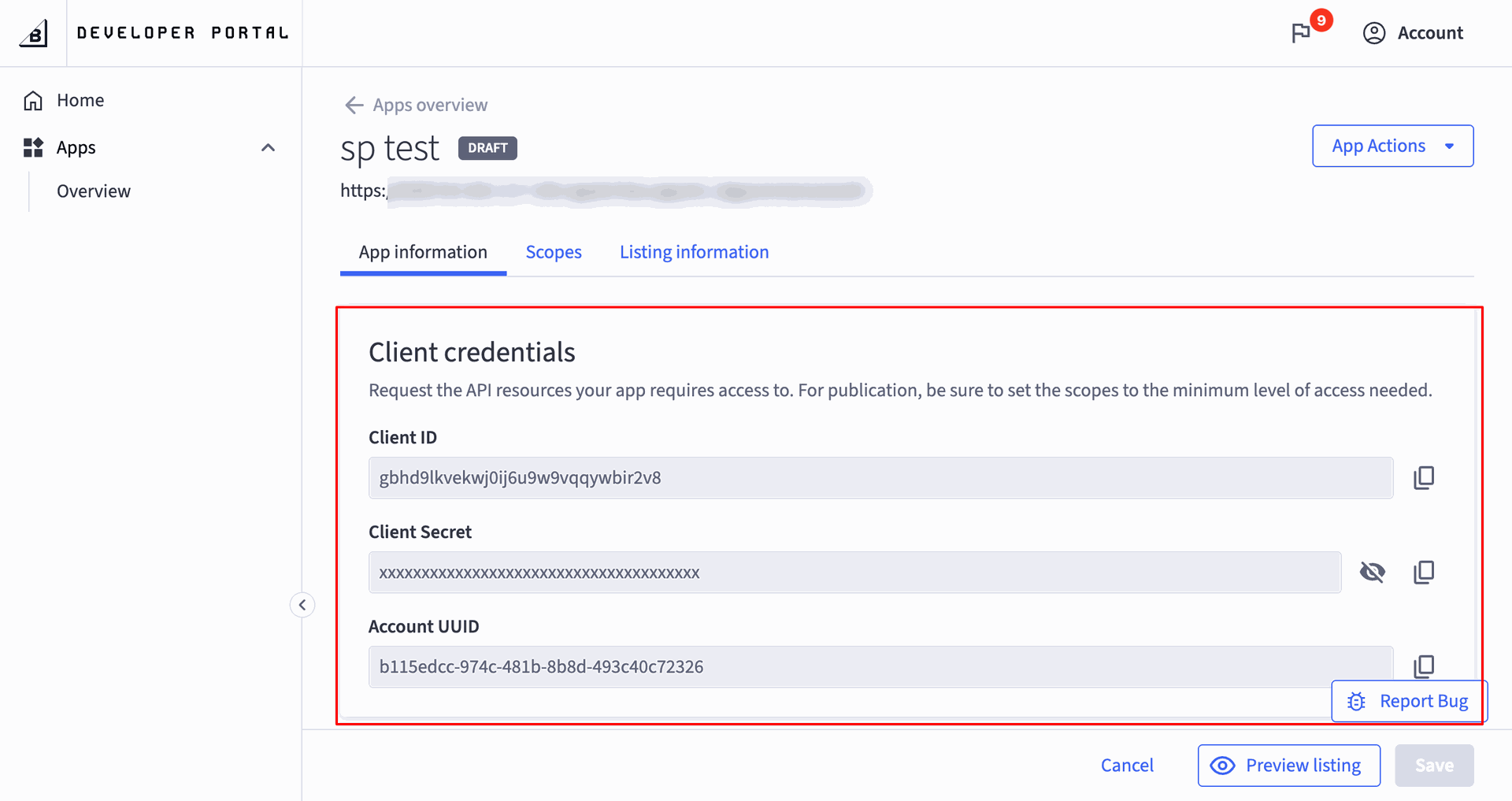Collapse the Apps menu chevron
Viewport: 1512px width, 801px height.
pos(268,147)
